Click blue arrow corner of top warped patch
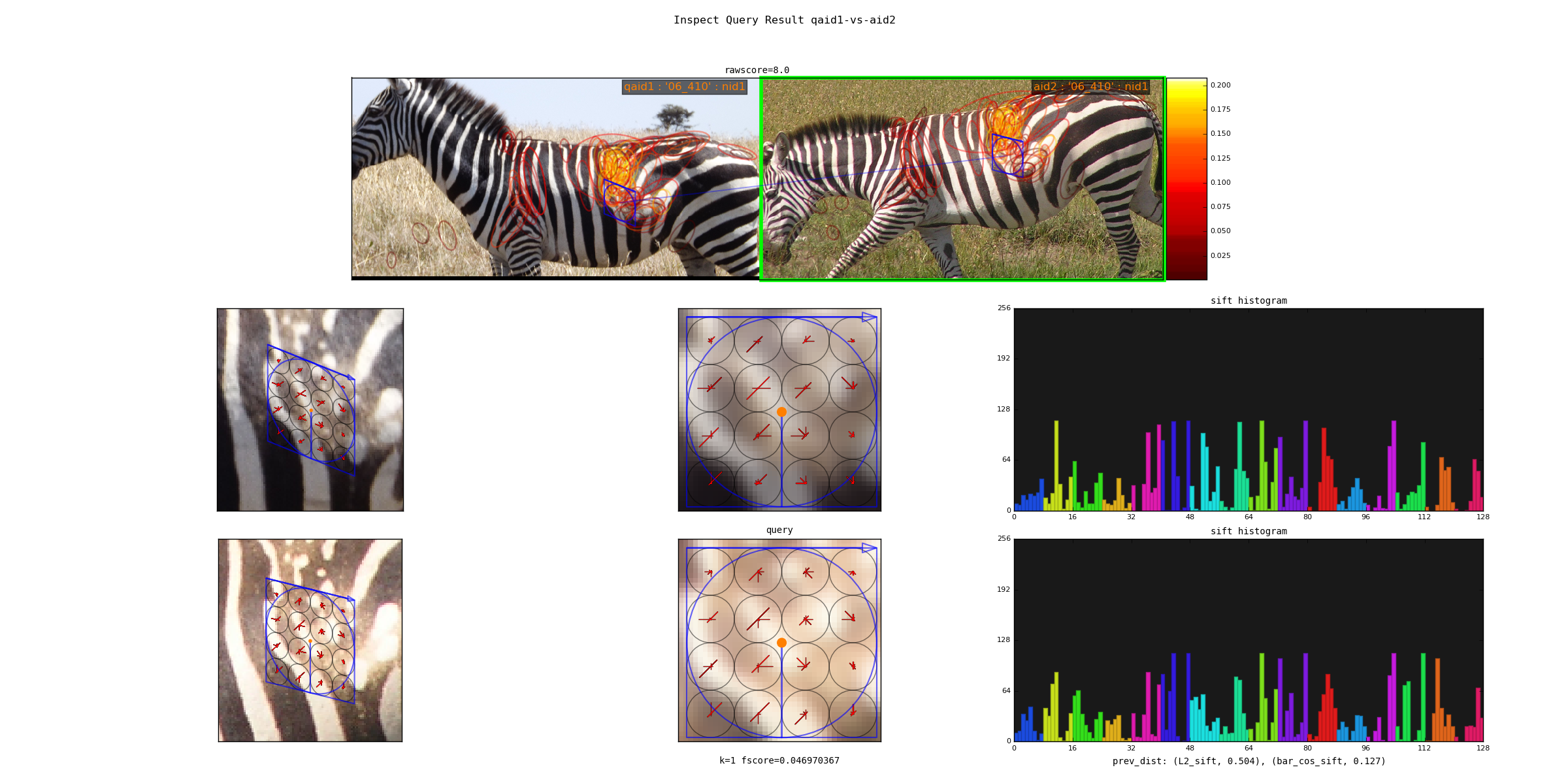1568x774 pixels. pos(870,317)
